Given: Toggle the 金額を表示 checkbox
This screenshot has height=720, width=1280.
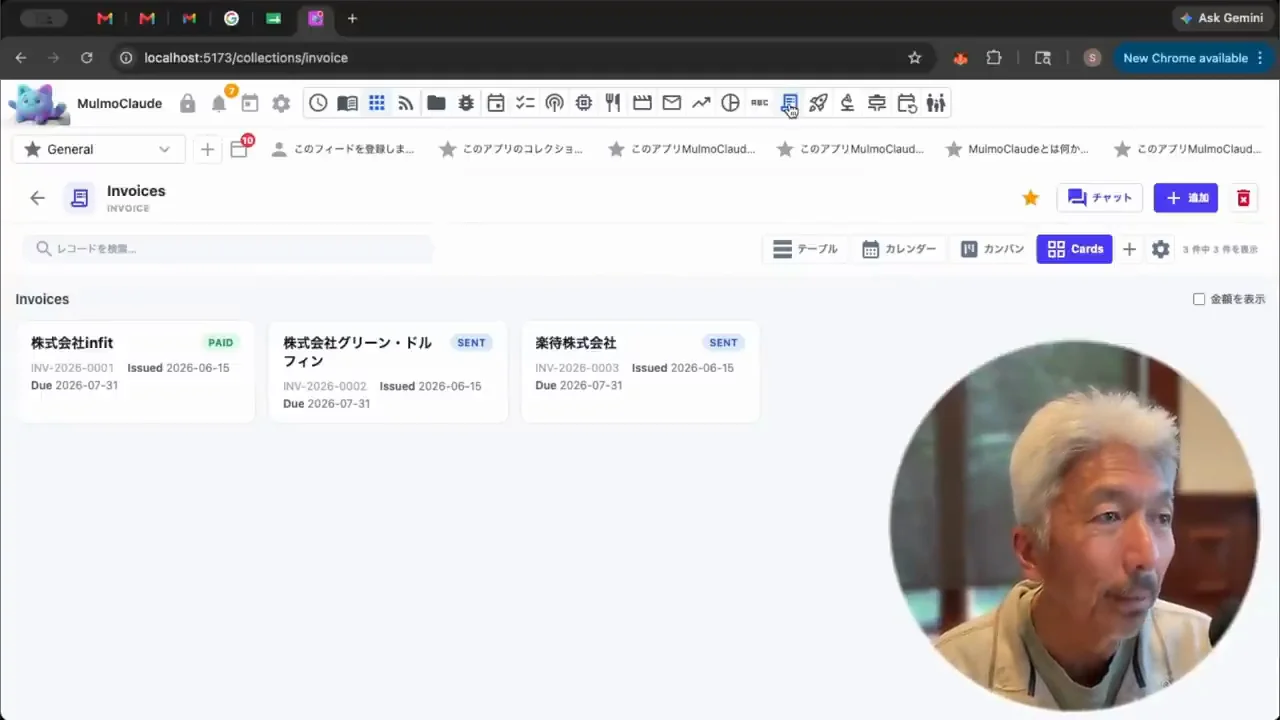Looking at the screenshot, I should tap(1199, 299).
